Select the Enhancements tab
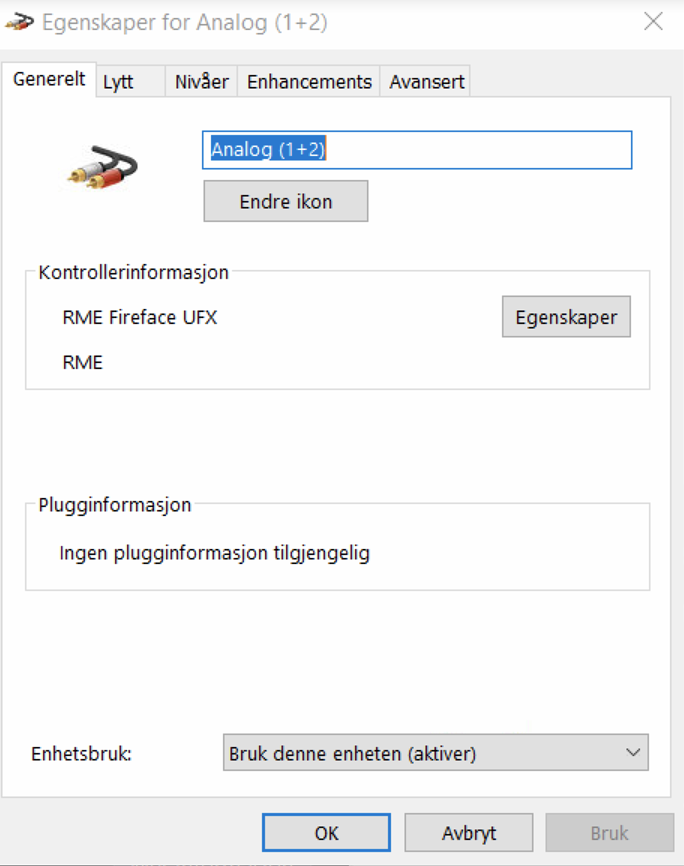The width and height of the screenshot is (684, 866). (309, 82)
